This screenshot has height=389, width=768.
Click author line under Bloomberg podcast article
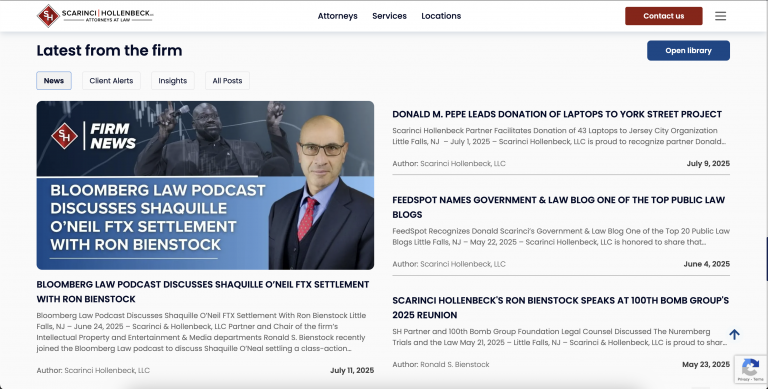pos(93,370)
